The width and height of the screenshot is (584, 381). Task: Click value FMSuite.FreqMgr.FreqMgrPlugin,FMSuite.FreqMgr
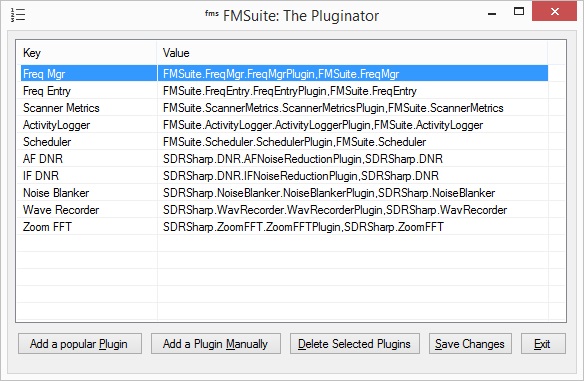coord(281,74)
